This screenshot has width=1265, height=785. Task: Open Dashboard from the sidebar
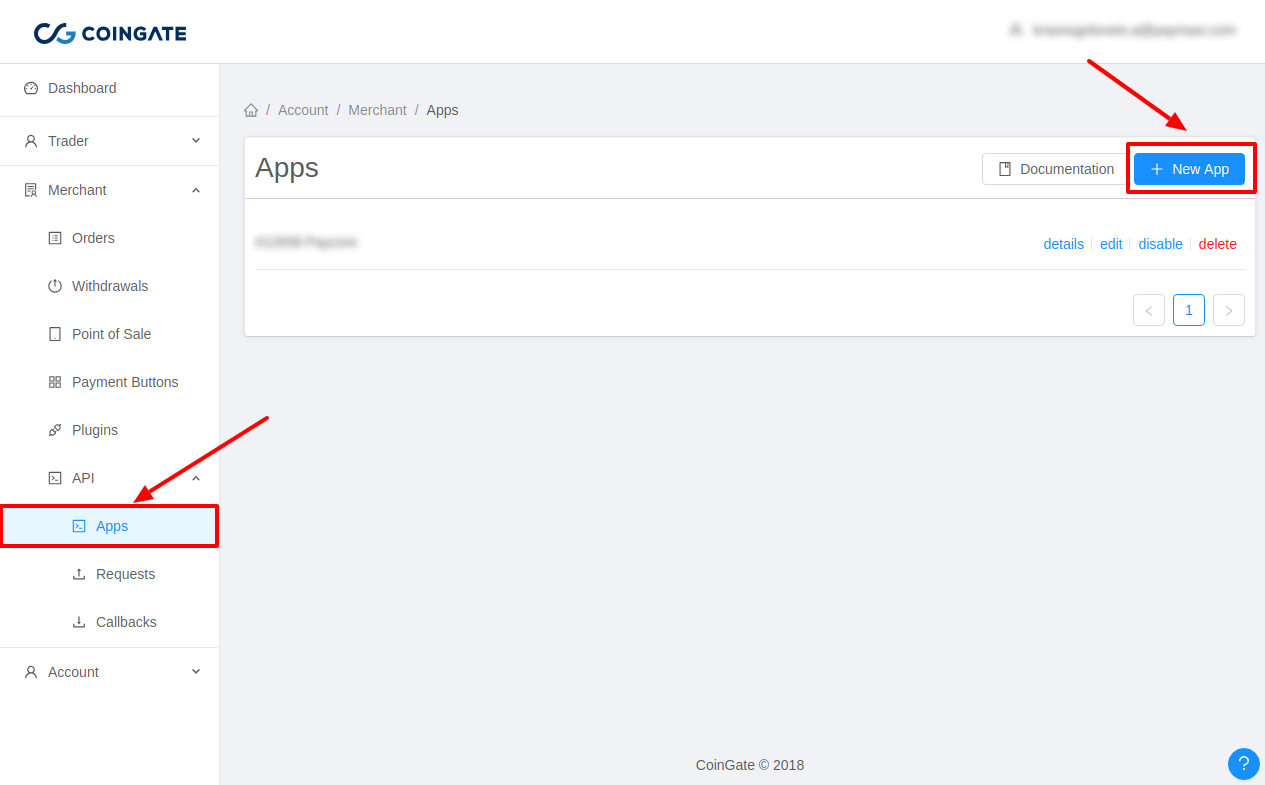coord(109,88)
